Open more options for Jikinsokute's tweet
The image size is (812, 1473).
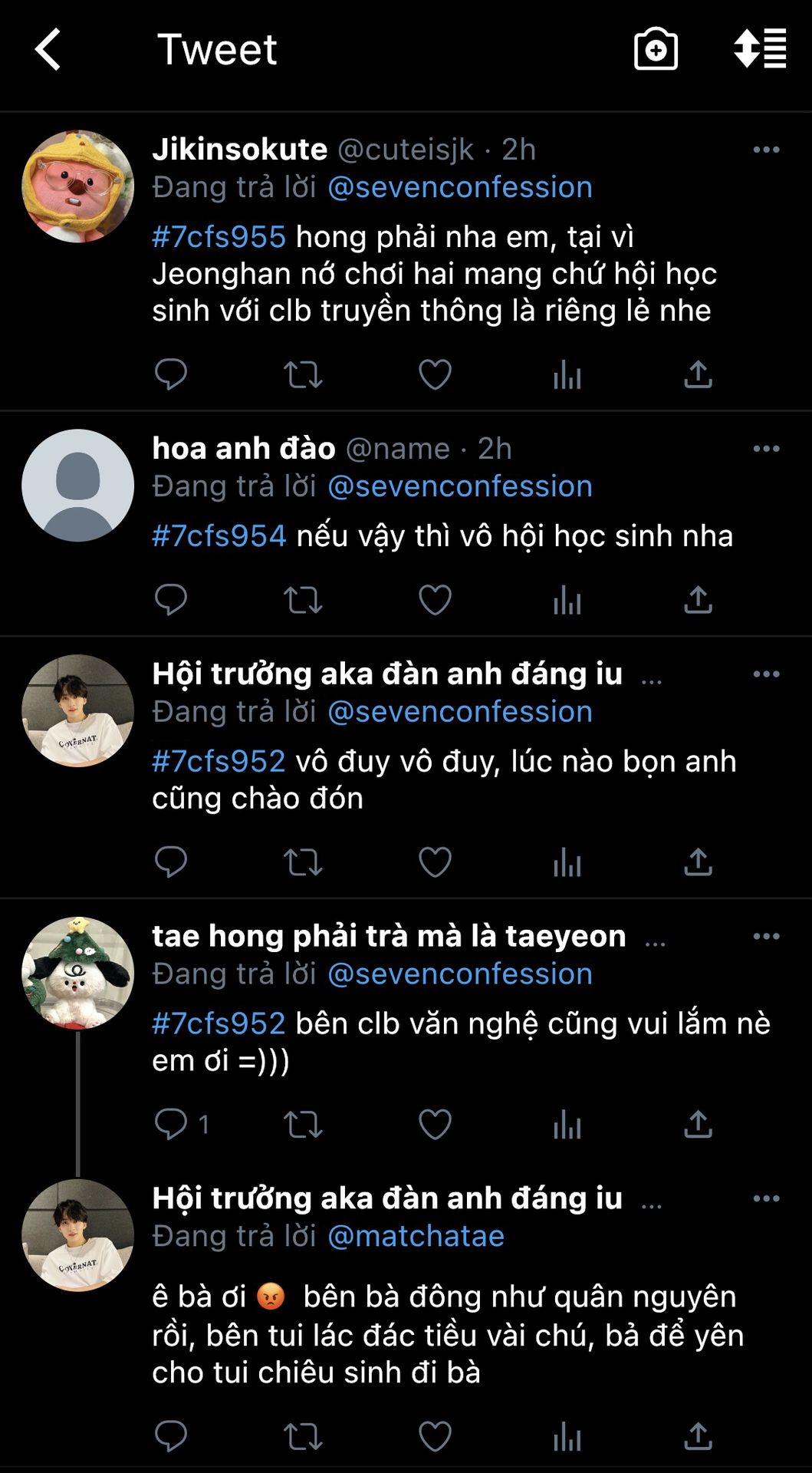(x=766, y=150)
